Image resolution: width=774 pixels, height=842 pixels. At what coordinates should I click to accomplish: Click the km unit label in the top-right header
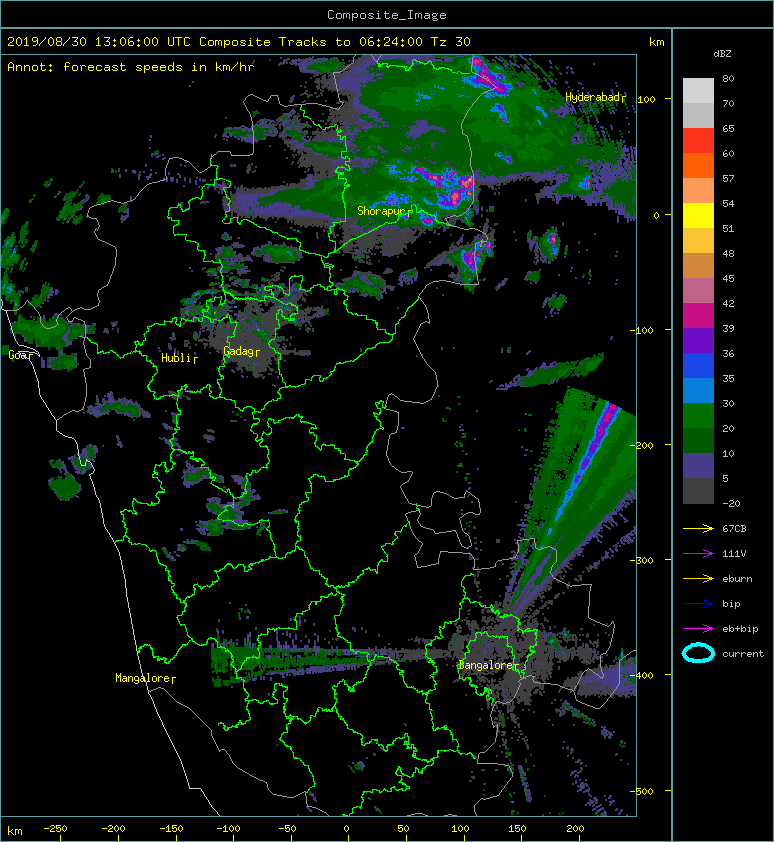coord(657,42)
